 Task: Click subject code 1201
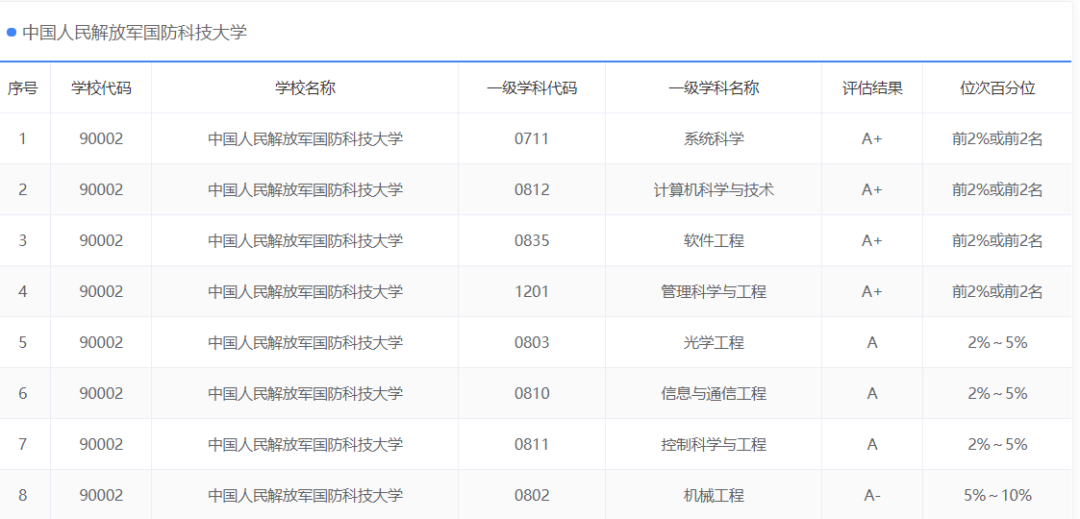pos(532,292)
